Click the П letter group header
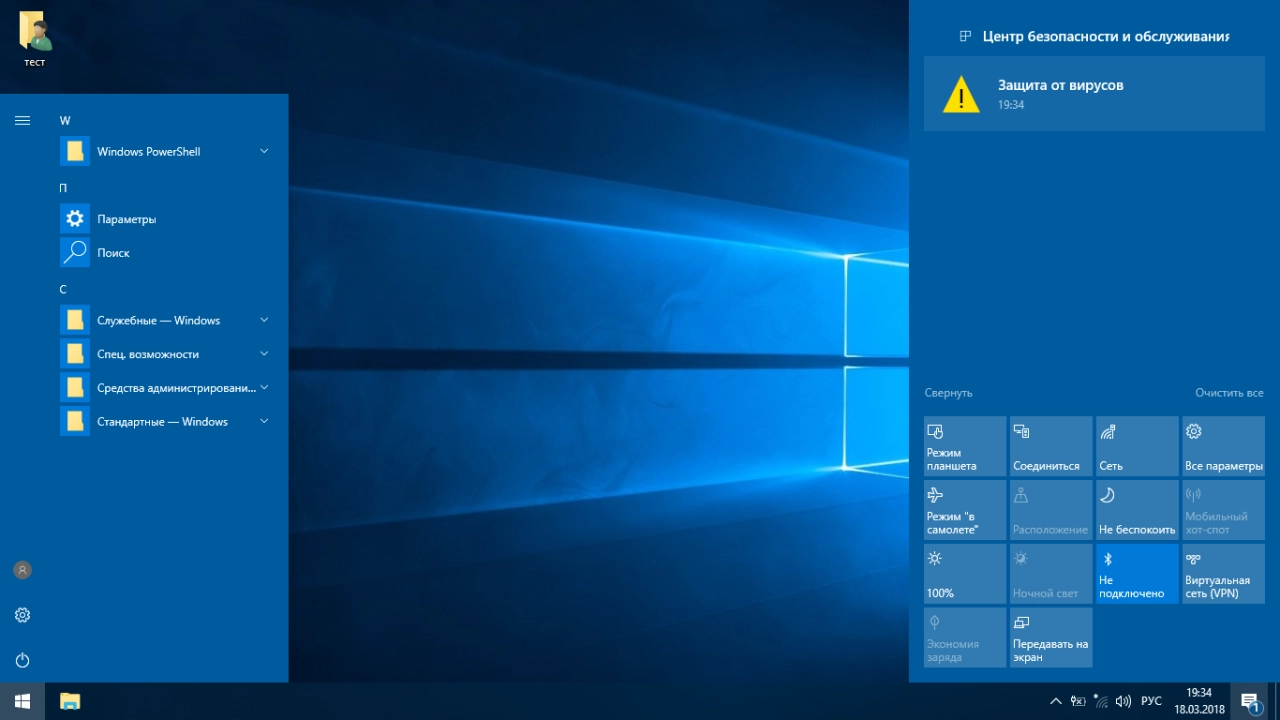 coord(64,188)
